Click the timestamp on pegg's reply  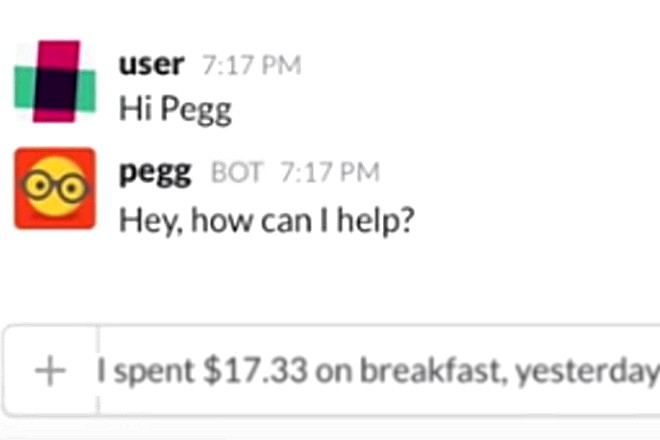[x=330, y=173]
